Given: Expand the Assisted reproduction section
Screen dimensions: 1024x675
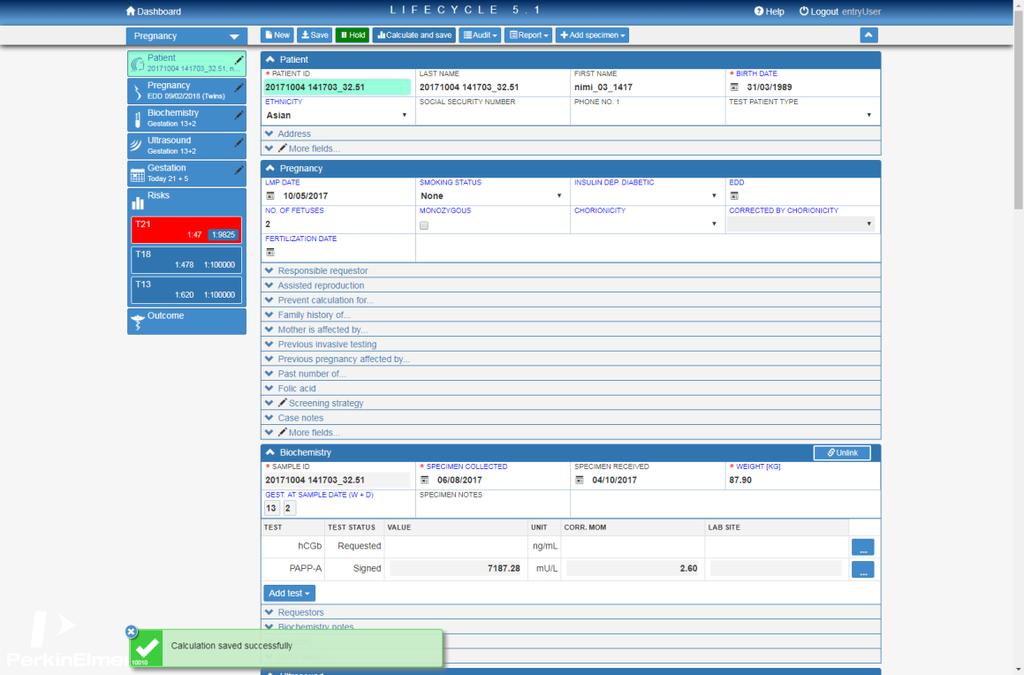Looking at the screenshot, I should click(x=570, y=285).
